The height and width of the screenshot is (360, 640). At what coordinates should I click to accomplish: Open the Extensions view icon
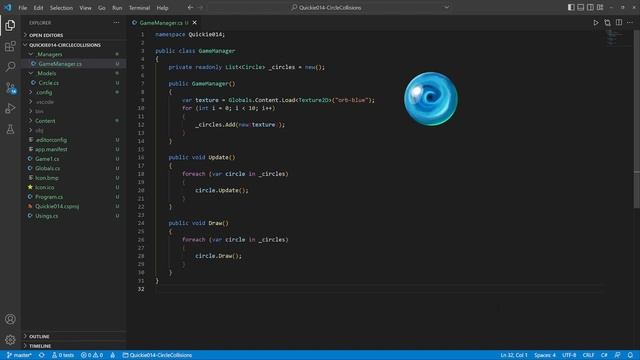(x=10, y=46)
